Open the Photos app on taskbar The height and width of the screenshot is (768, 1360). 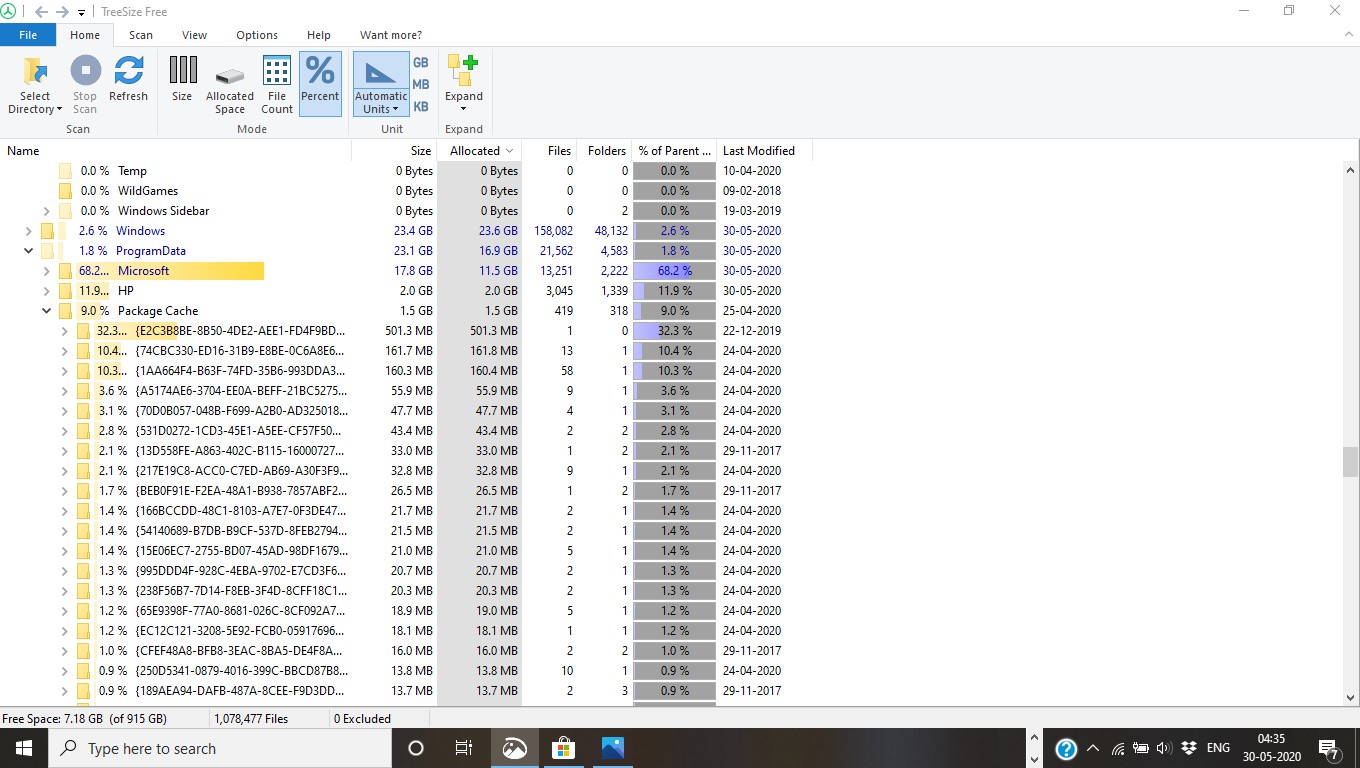click(x=613, y=748)
